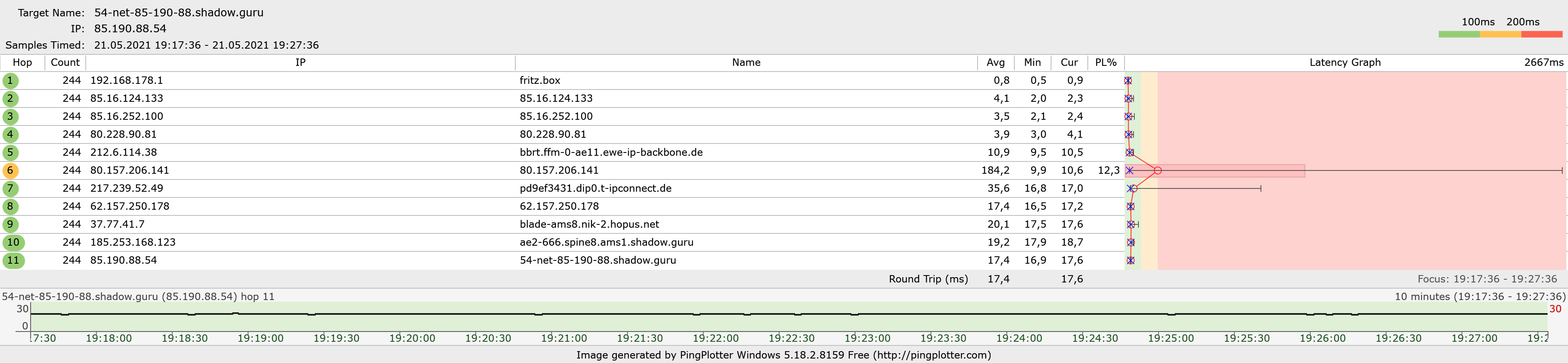Screen dimensions: 1568x363
Task: Click the hop 11 green circle icon
Action: pyautogui.click(x=13, y=261)
